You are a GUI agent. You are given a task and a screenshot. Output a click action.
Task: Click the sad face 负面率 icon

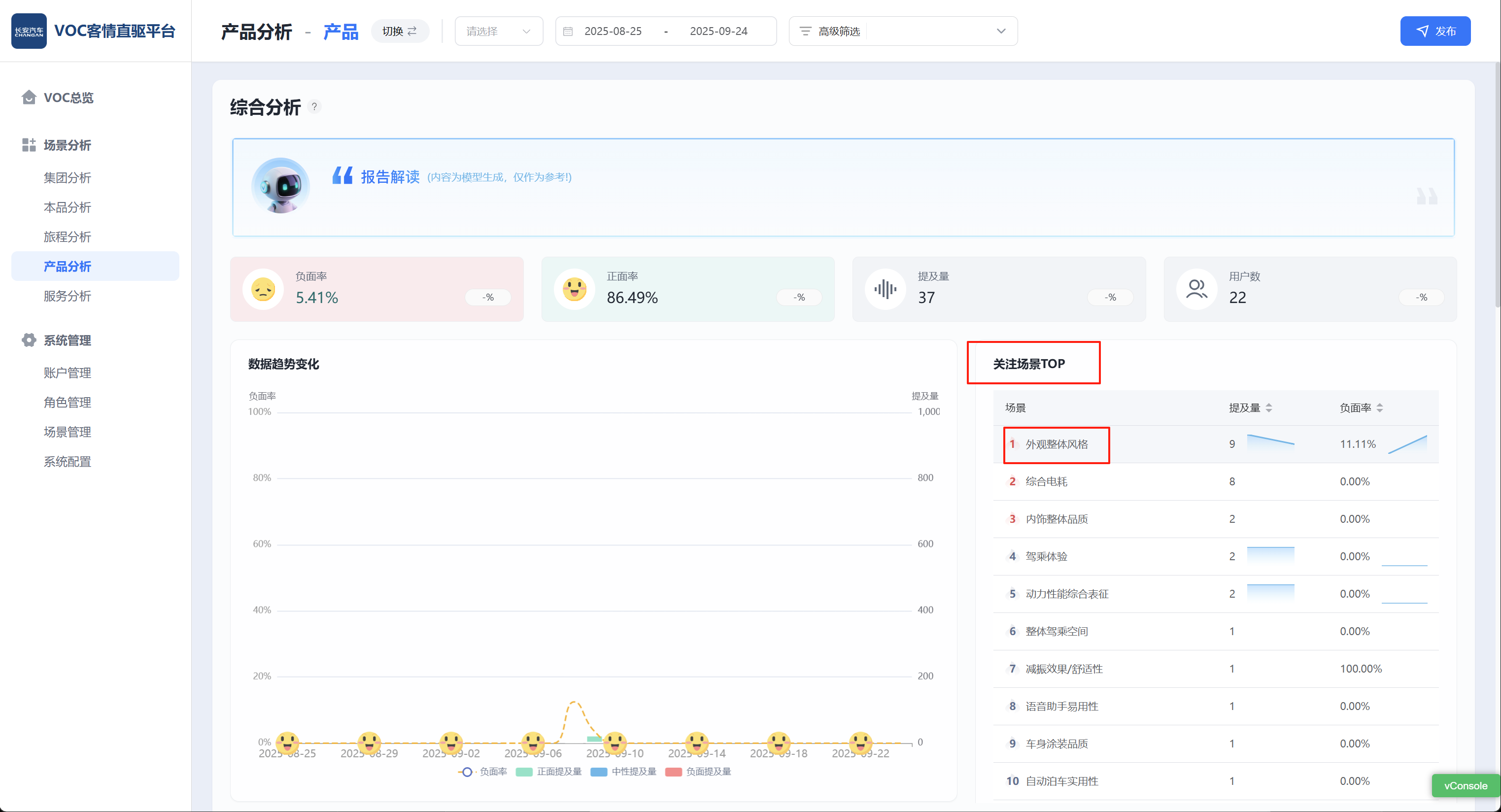pyautogui.click(x=263, y=290)
